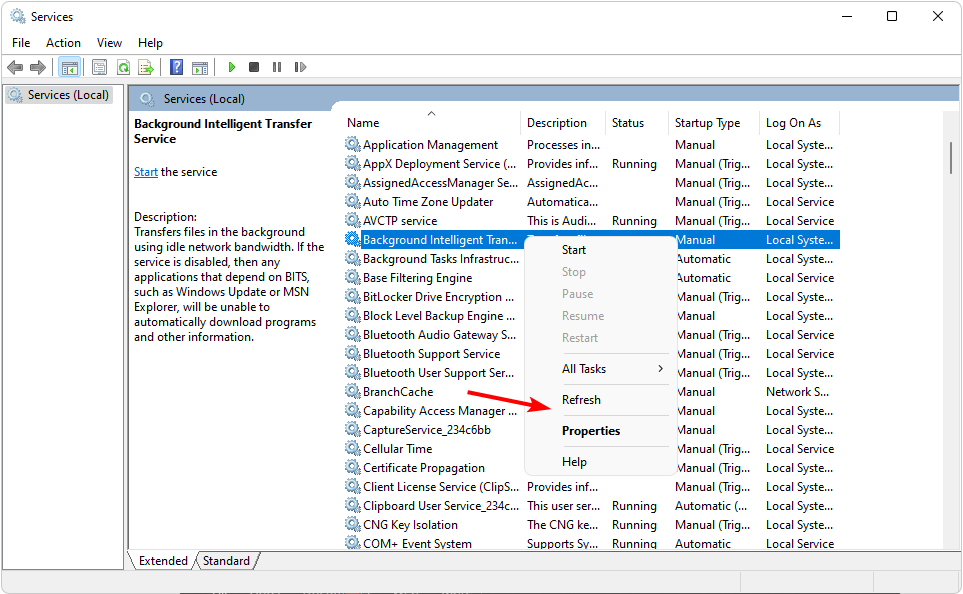Click the green Refresh toolbar icon
The width and height of the screenshot is (963, 594).
click(123, 67)
